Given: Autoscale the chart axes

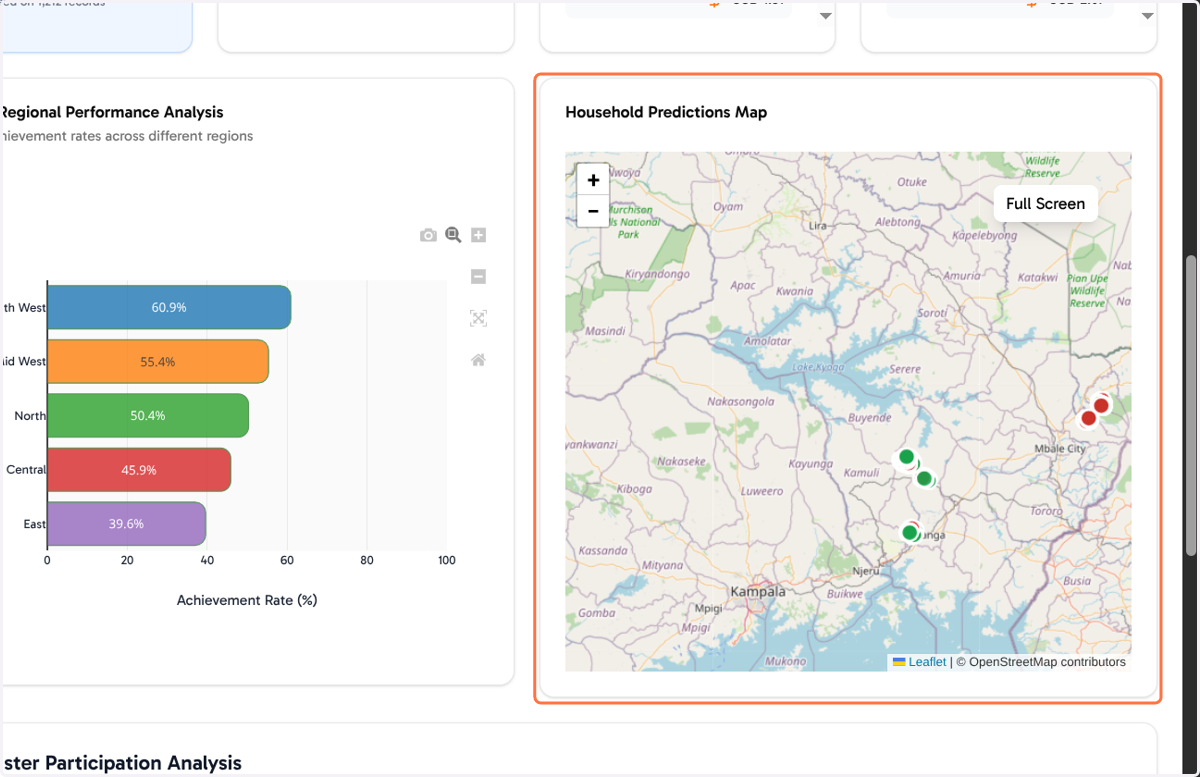Looking at the screenshot, I should 478,318.
